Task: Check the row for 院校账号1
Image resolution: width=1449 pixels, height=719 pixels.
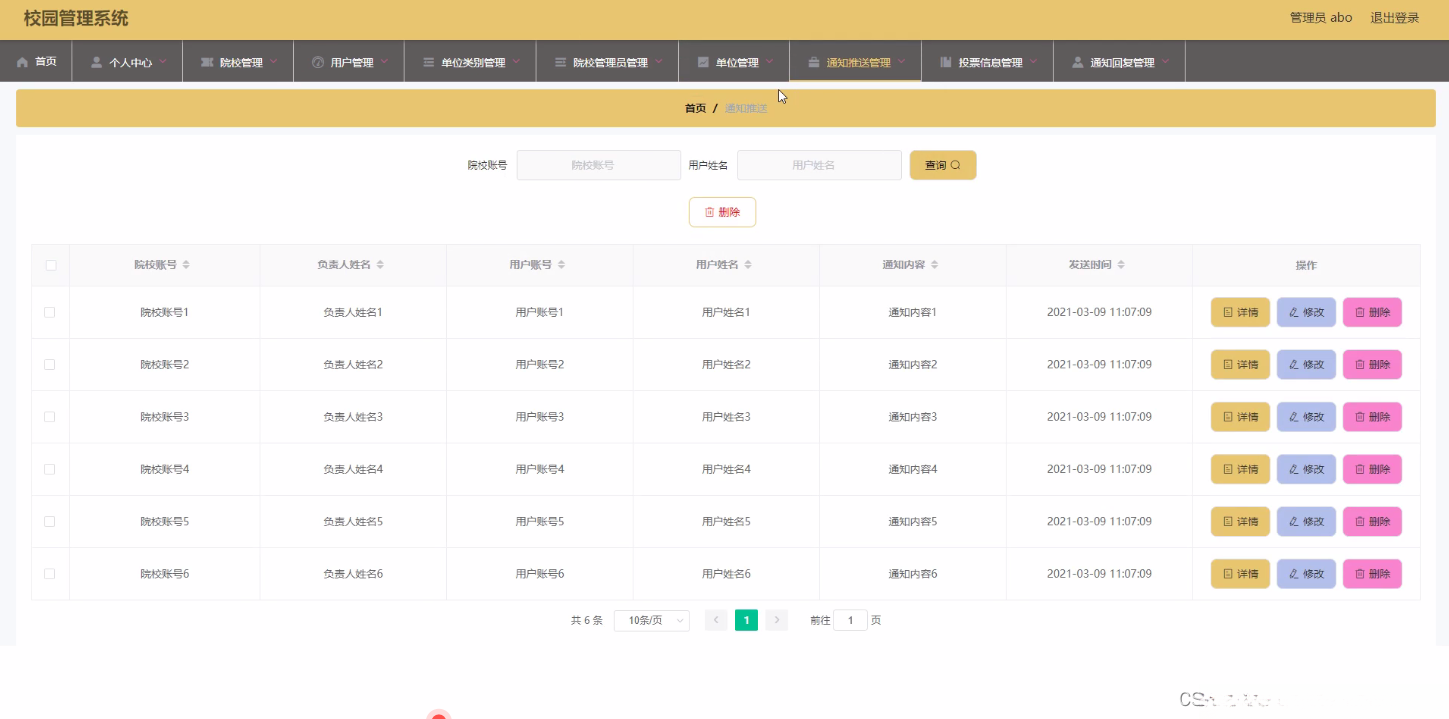Action: tap(50, 313)
